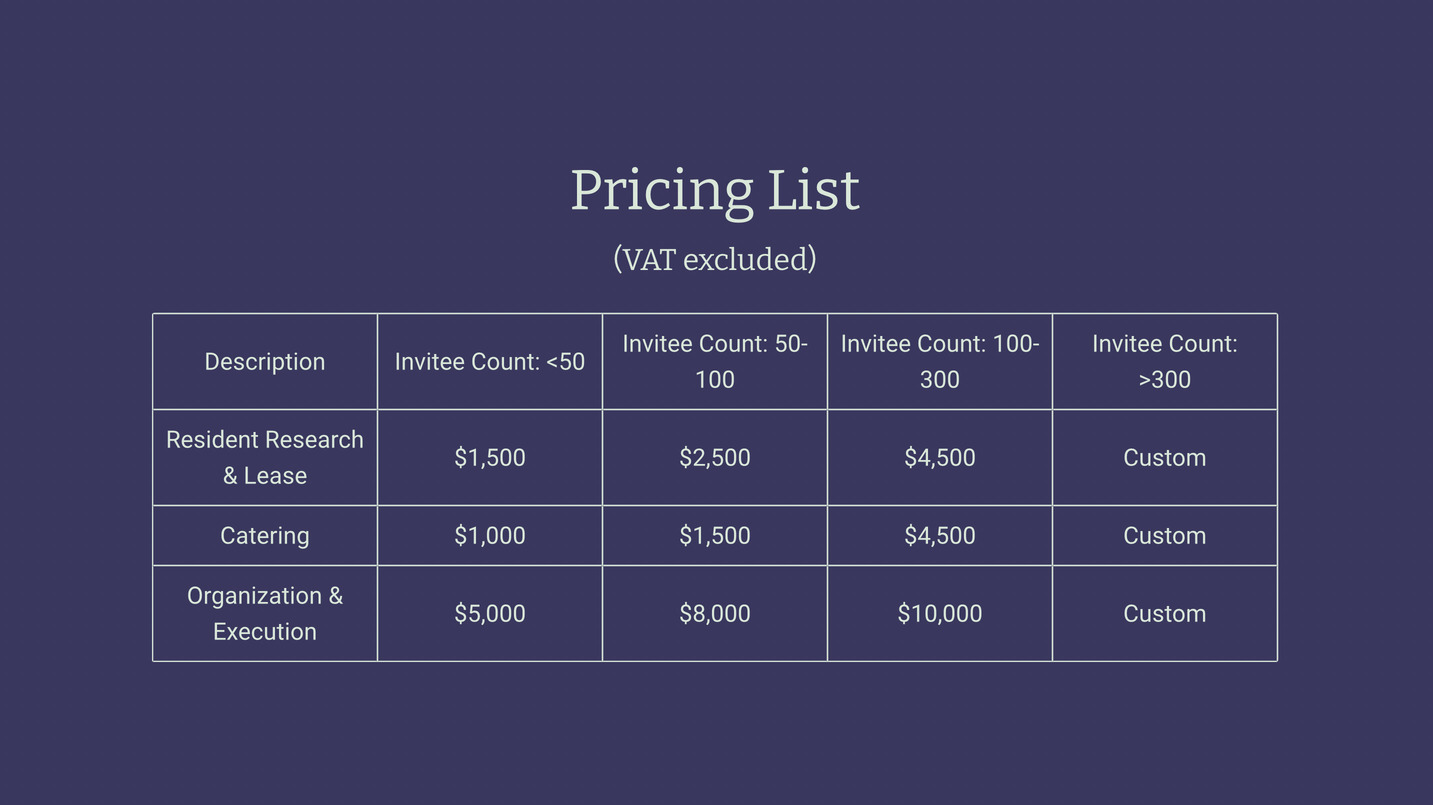Click the $5,000 price cell
1433x805 pixels.
(490, 614)
